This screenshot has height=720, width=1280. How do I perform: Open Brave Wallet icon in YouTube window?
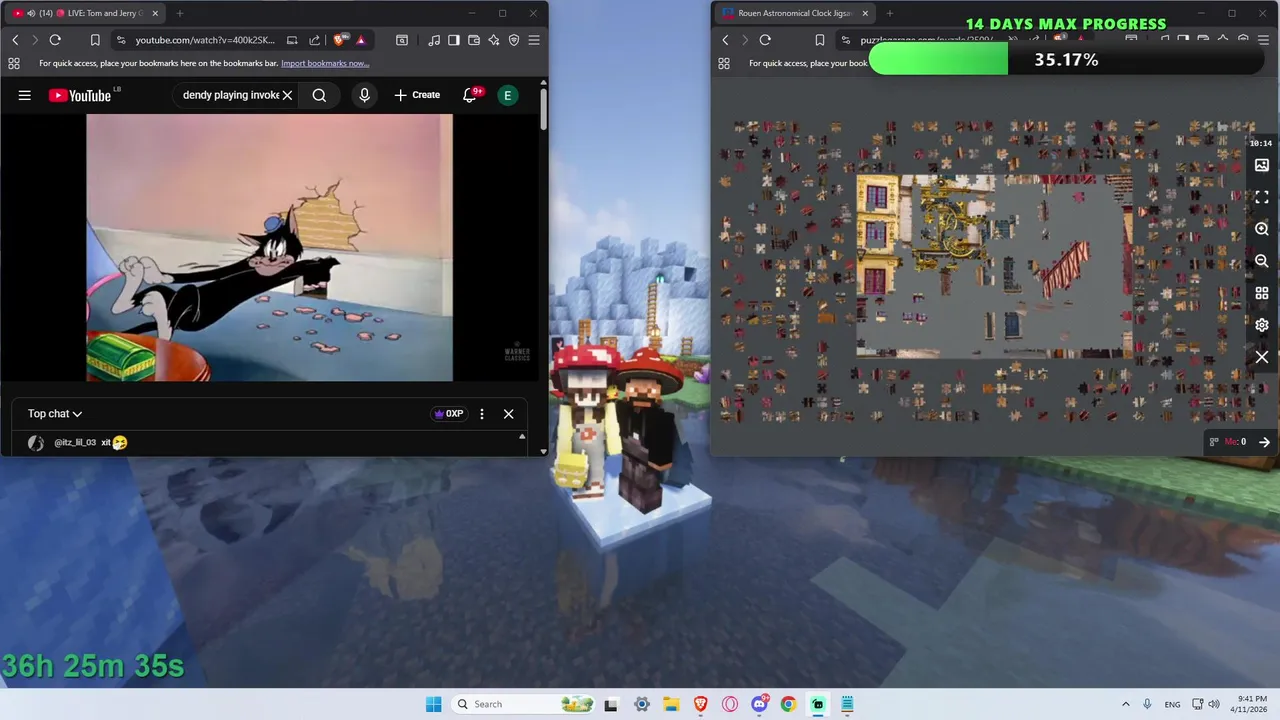click(x=474, y=40)
